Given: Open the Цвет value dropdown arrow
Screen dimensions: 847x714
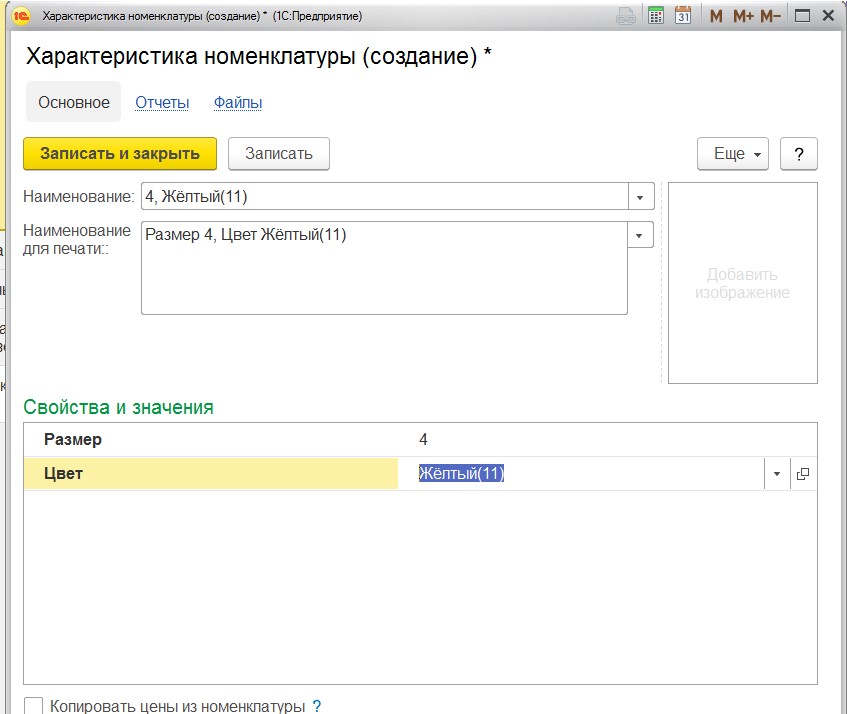Looking at the screenshot, I should click(x=777, y=475).
